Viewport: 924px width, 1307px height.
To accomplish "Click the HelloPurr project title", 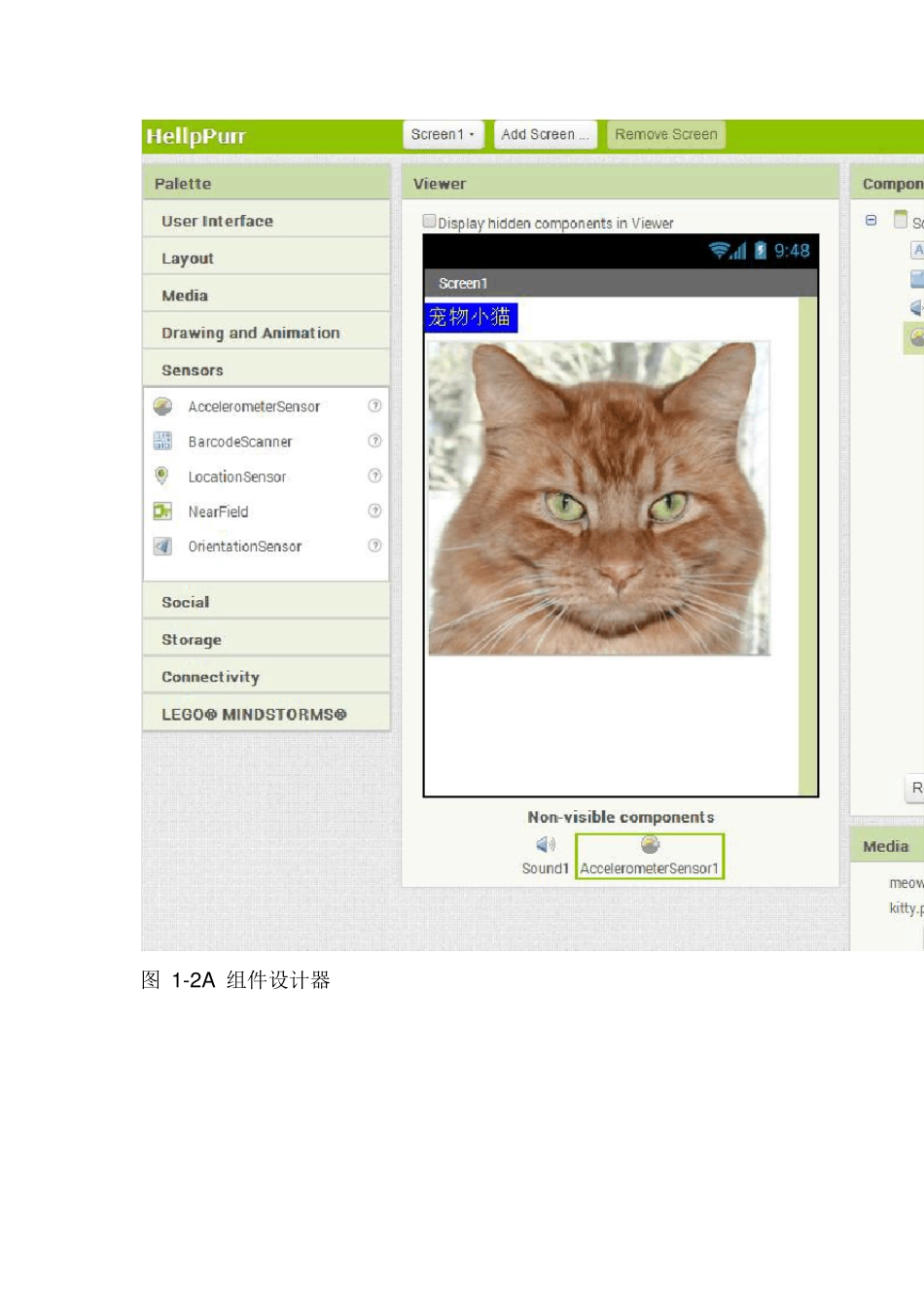I will tap(196, 136).
